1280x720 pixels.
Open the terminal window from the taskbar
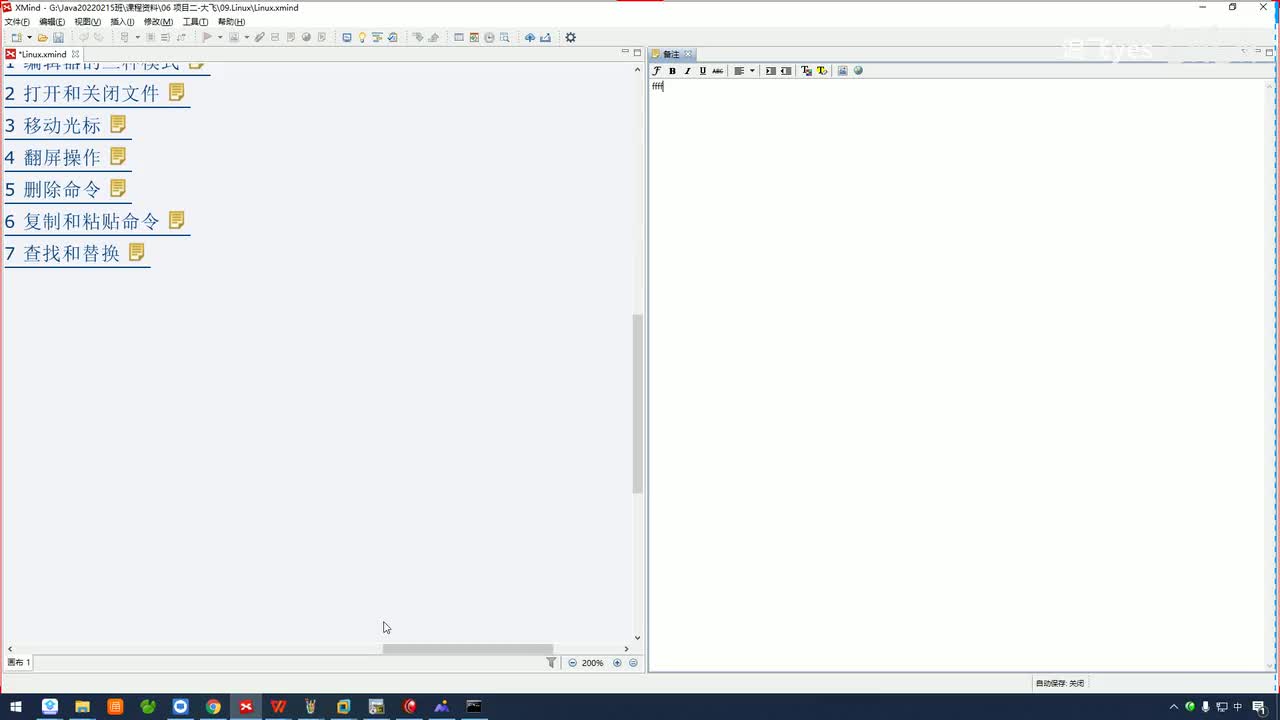pyautogui.click(x=474, y=707)
